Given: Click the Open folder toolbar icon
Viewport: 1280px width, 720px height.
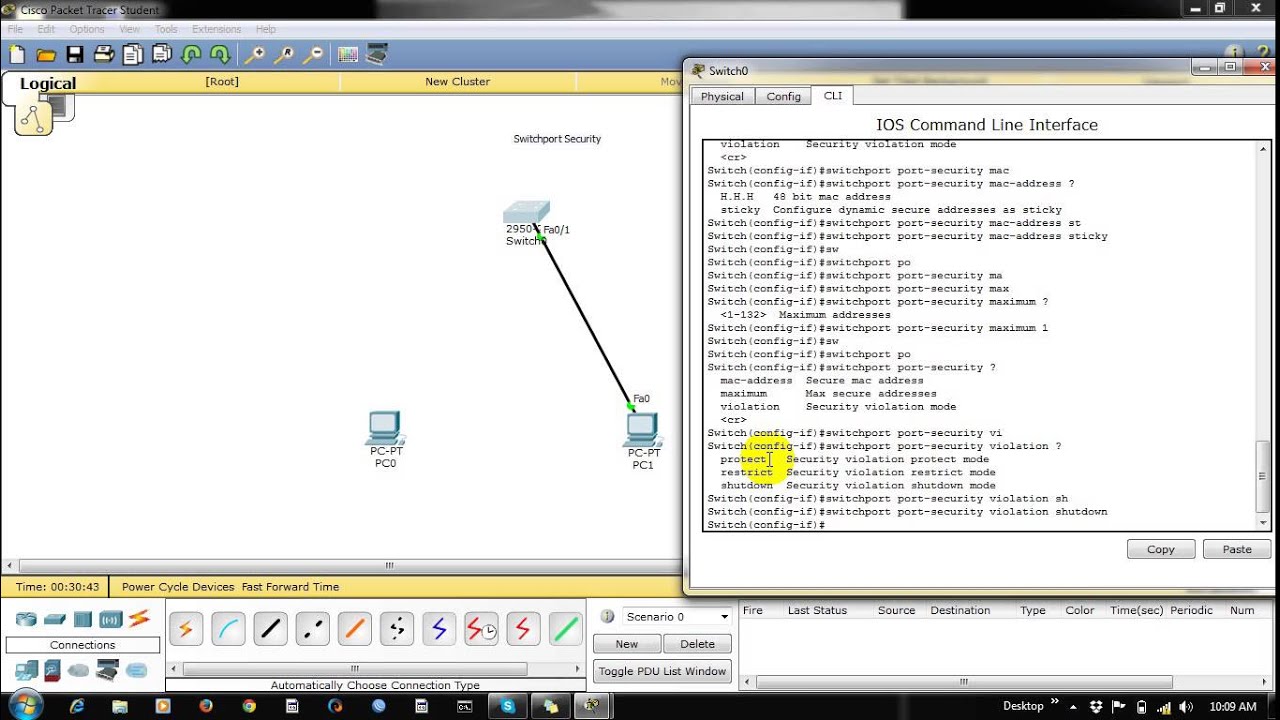Looking at the screenshot, I should (x=46, y=54).
